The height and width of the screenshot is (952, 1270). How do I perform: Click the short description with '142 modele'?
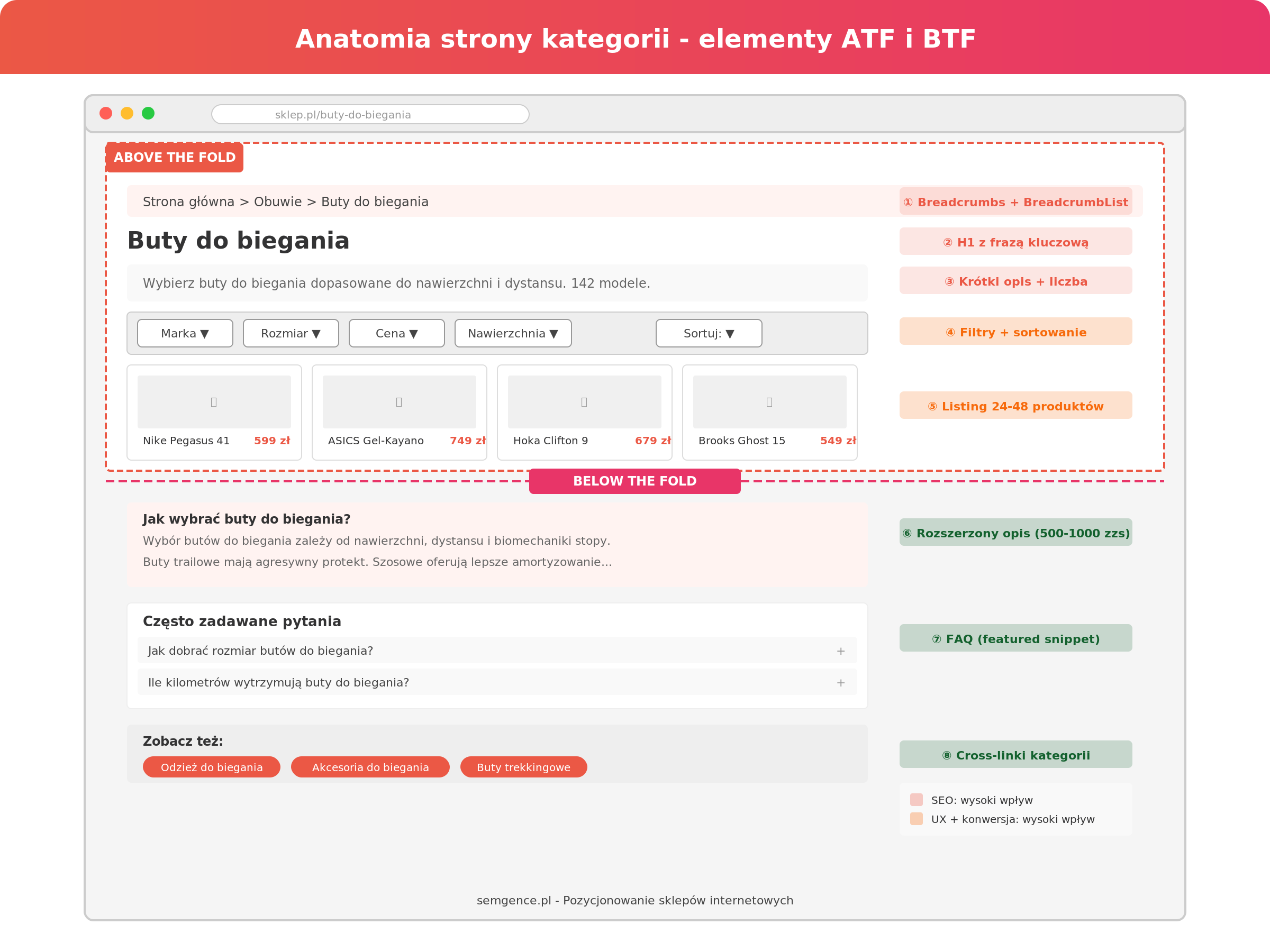(x=497, y=283)
